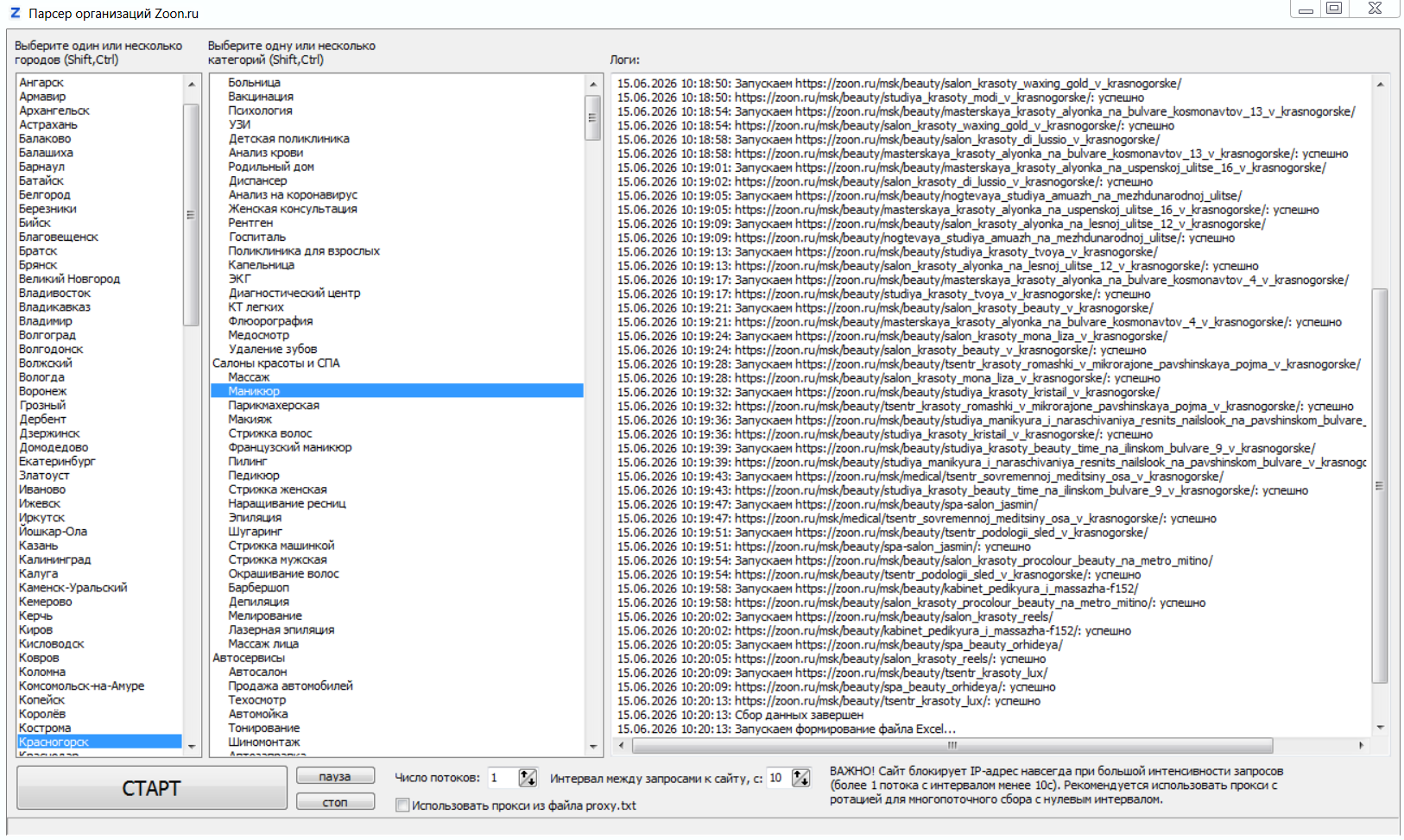
Task: Click the logs horizontal scrollbar right arrow
Action: (x=1361, y=745)
